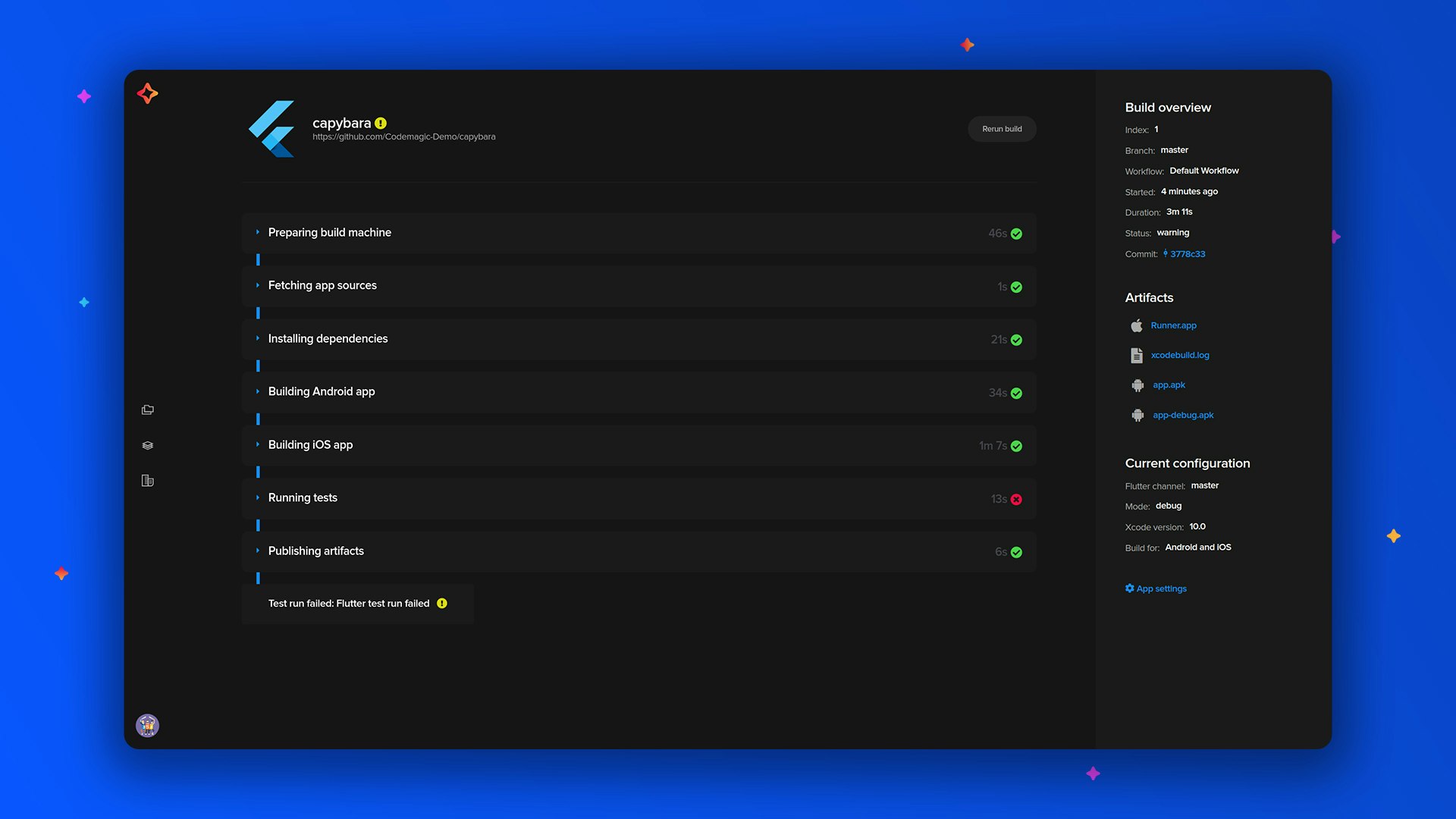The image size is (1456, 819).
Task: Expand the Building iOS app step
Action: click(258, 444)
